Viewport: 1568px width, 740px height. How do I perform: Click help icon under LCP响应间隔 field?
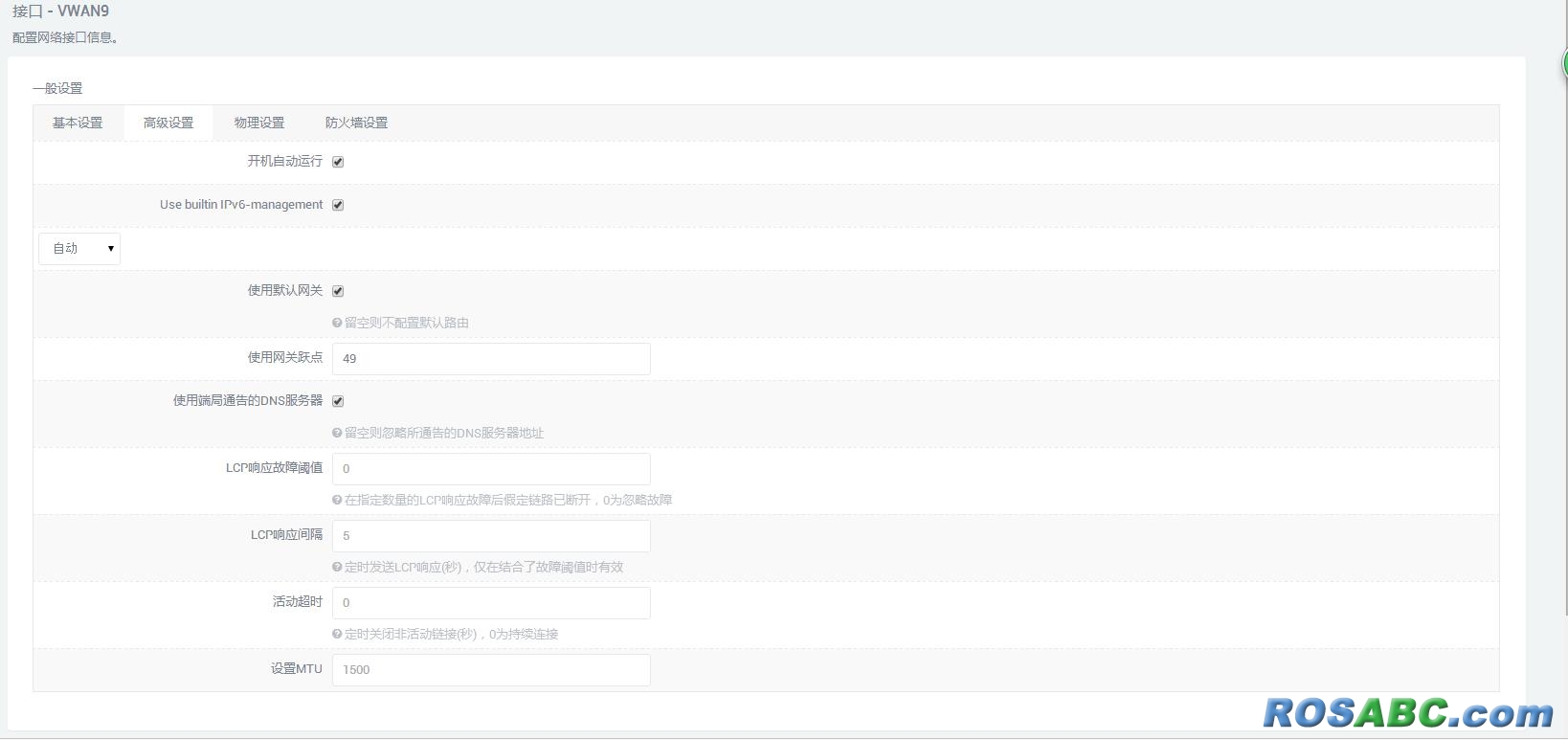click(337, 567)
